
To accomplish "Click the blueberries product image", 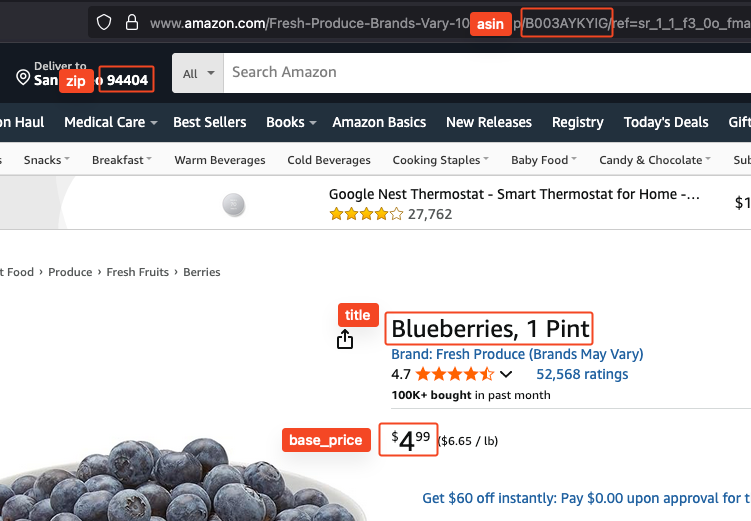I will (x=180, y=480).
